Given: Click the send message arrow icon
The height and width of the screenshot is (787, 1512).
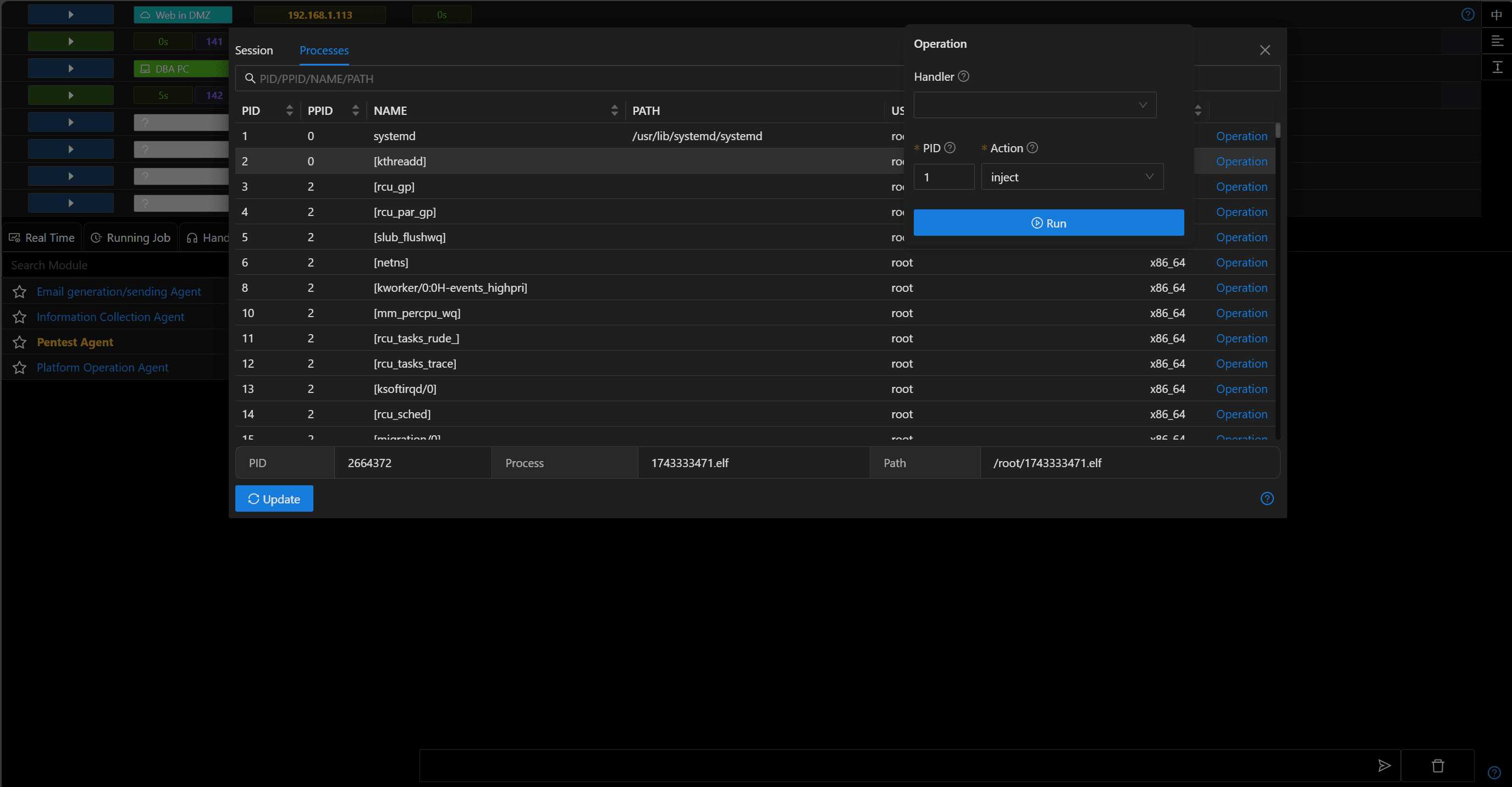Looking at the screenshot, I should point(1384,765).
